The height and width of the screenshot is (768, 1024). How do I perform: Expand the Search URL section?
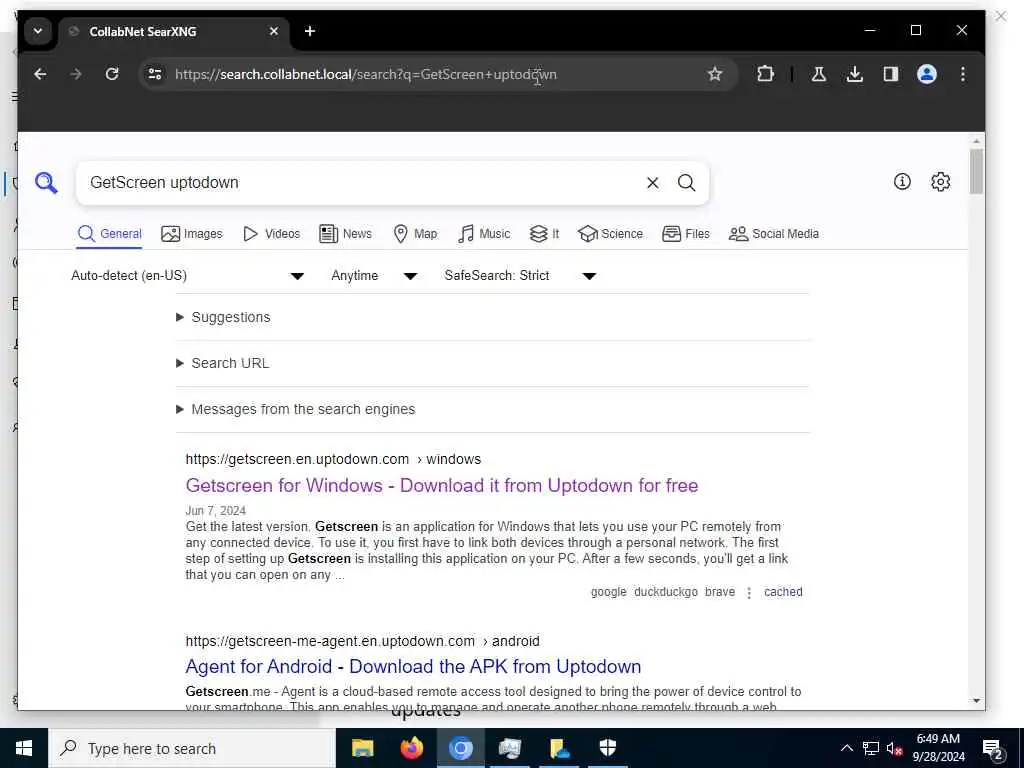(222, 363)
